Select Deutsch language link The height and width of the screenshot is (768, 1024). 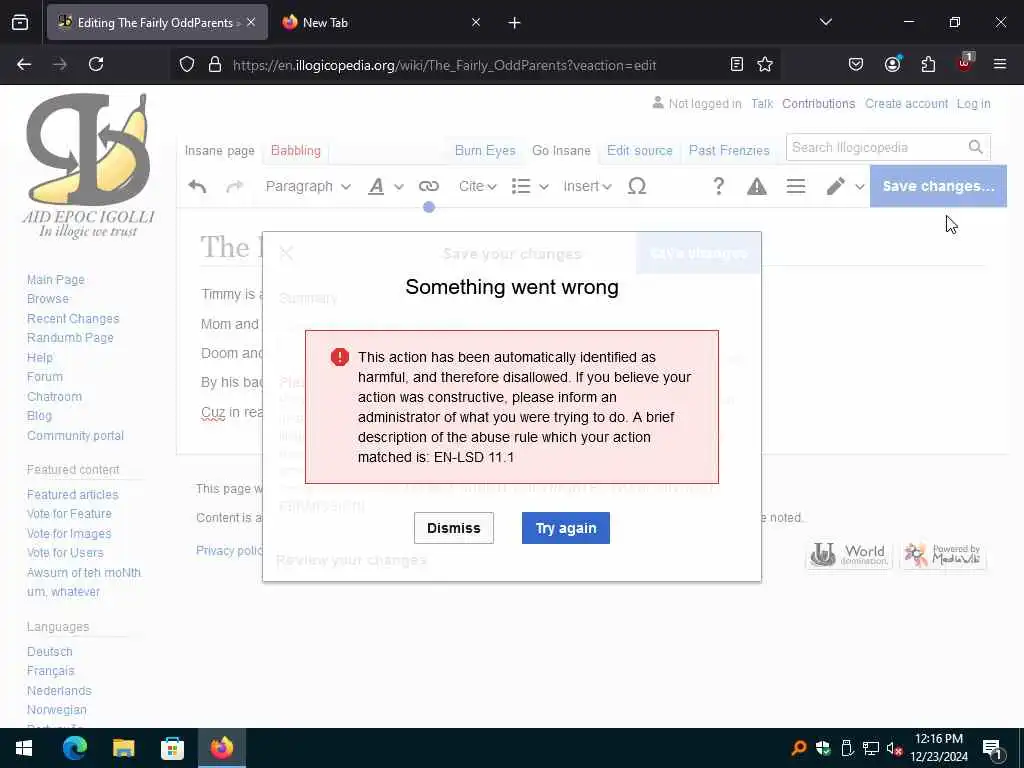pos(50,652)
